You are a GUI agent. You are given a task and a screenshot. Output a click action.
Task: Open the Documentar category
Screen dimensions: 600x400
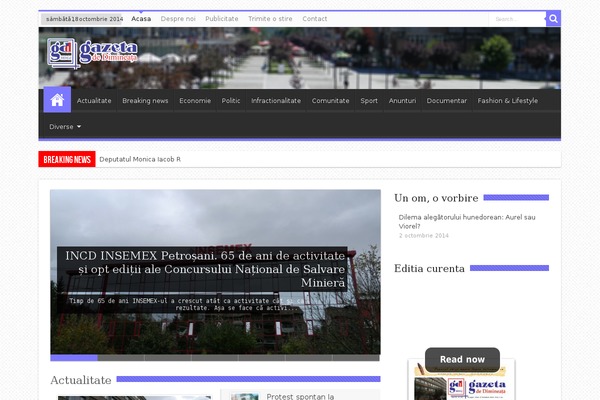point(447,101)
